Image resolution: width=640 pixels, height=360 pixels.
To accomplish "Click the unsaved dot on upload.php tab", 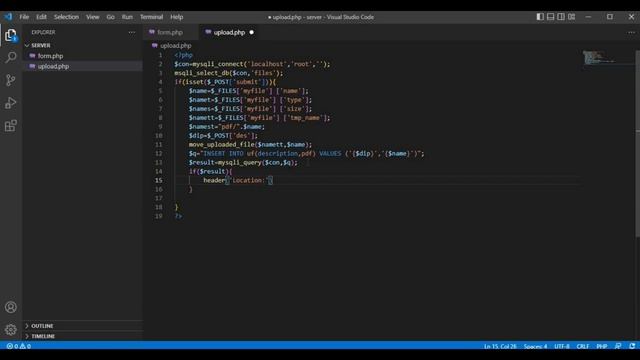I will point(251,32).
